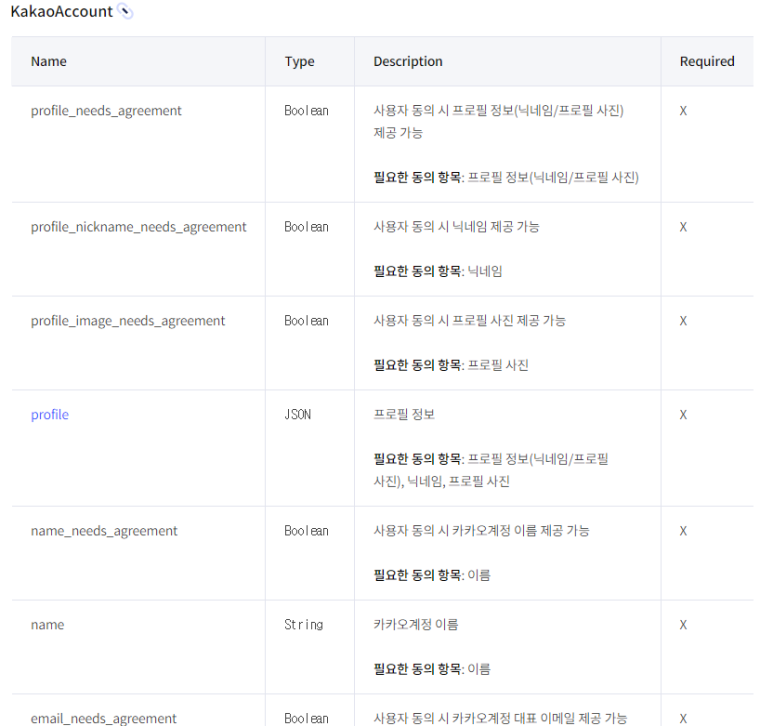This screenshot has height=726, width=773.
Task: Click Boolean type for profile_nickname_needs_agreement
Action: point(306,227)
